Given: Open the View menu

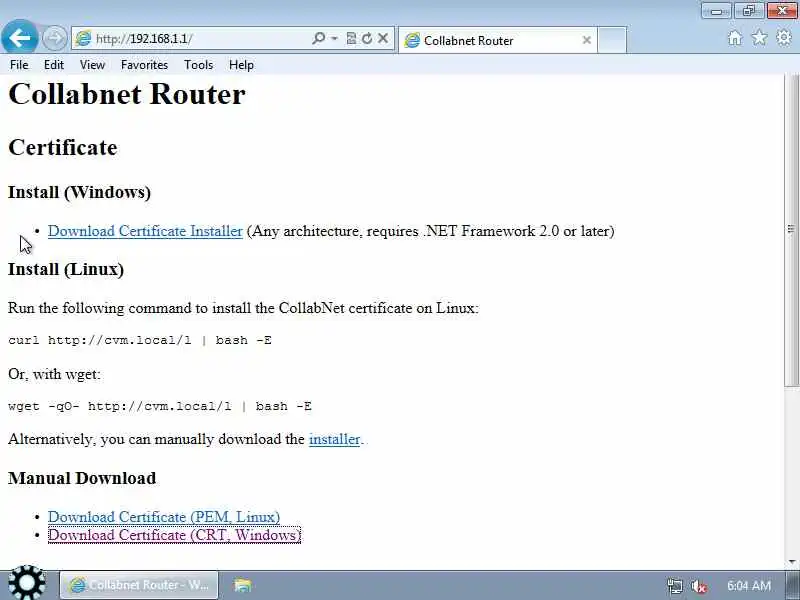Looking at the screenshot, I should 92,65.
